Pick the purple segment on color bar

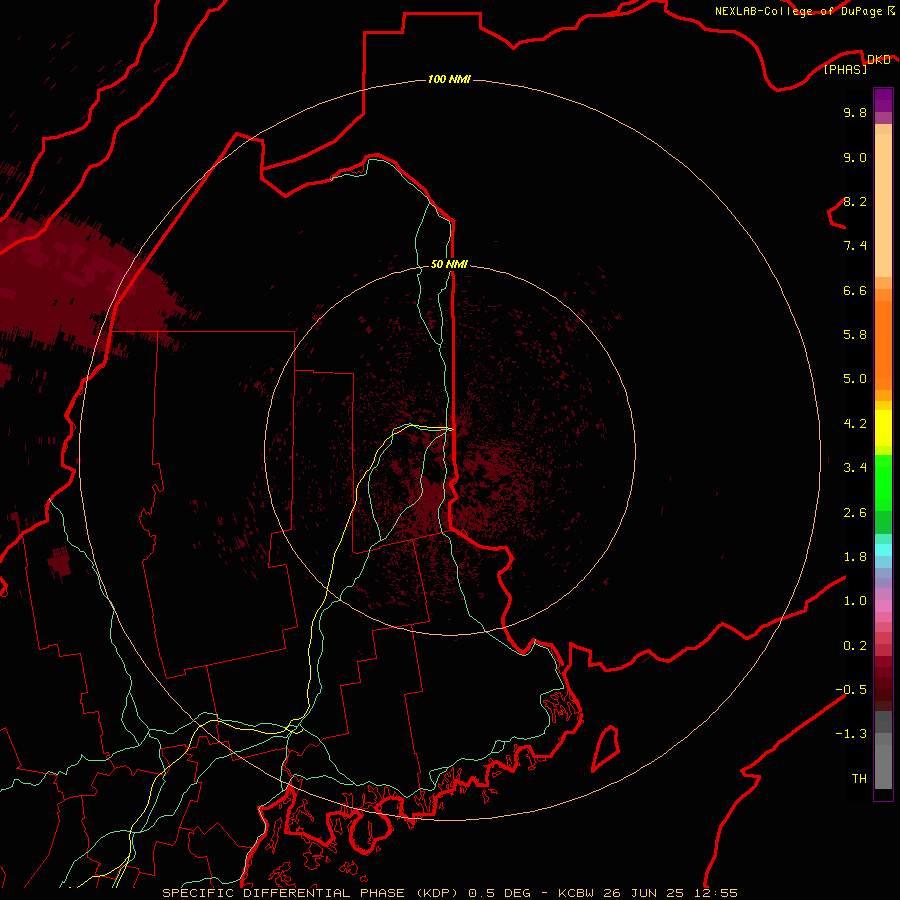point(883,100)
